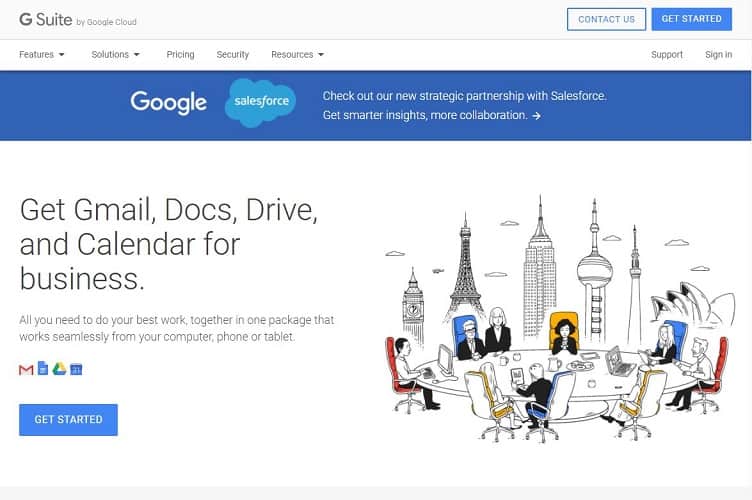The image size is (752, 500).
Task: Click the 'All you need to do' paragraph
Action: click(x=176, y=328)
